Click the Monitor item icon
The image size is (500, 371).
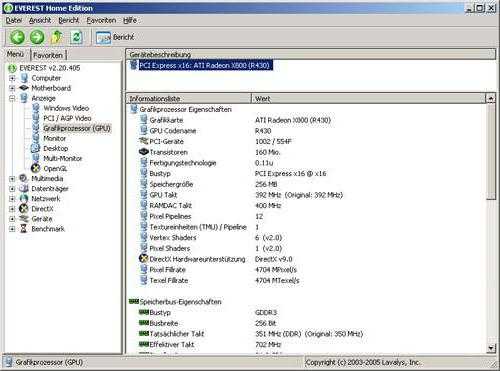[x=36, y=138]
